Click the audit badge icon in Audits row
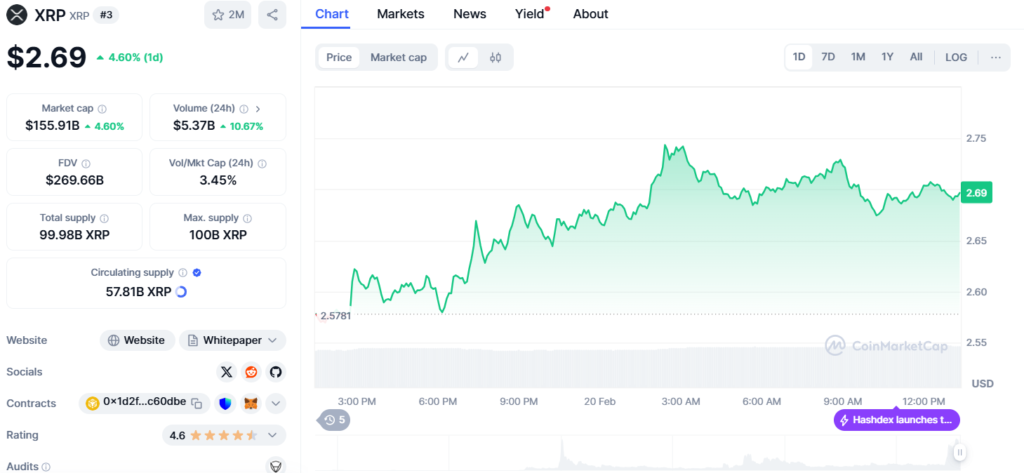The width and height of the screenshot is (1024, 473). (276, 465)
